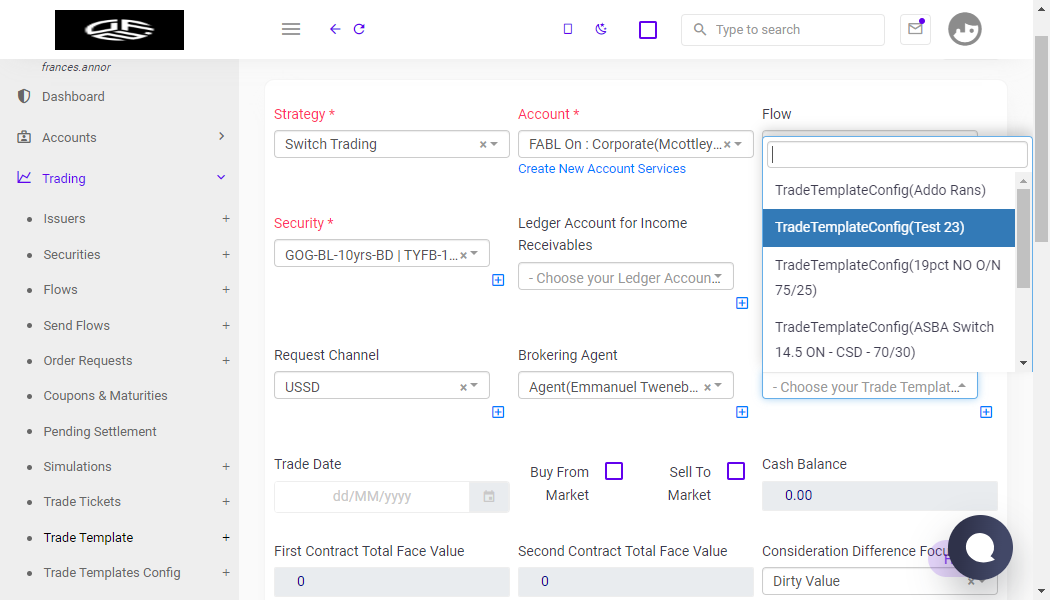Open Consideration Difference Focus Dirty Value dropdown

click(x=879, y=581)
